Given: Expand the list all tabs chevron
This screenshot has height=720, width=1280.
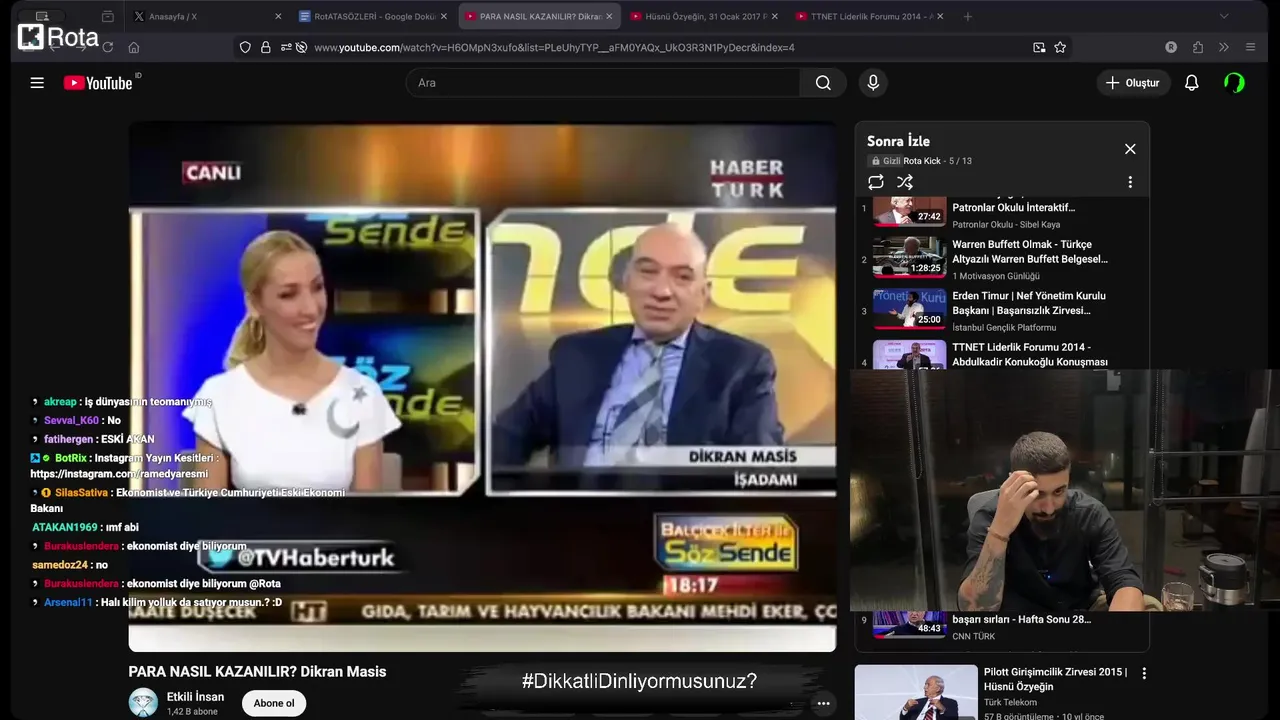Looking at the screenshot, I should [x=1223, y=17].
